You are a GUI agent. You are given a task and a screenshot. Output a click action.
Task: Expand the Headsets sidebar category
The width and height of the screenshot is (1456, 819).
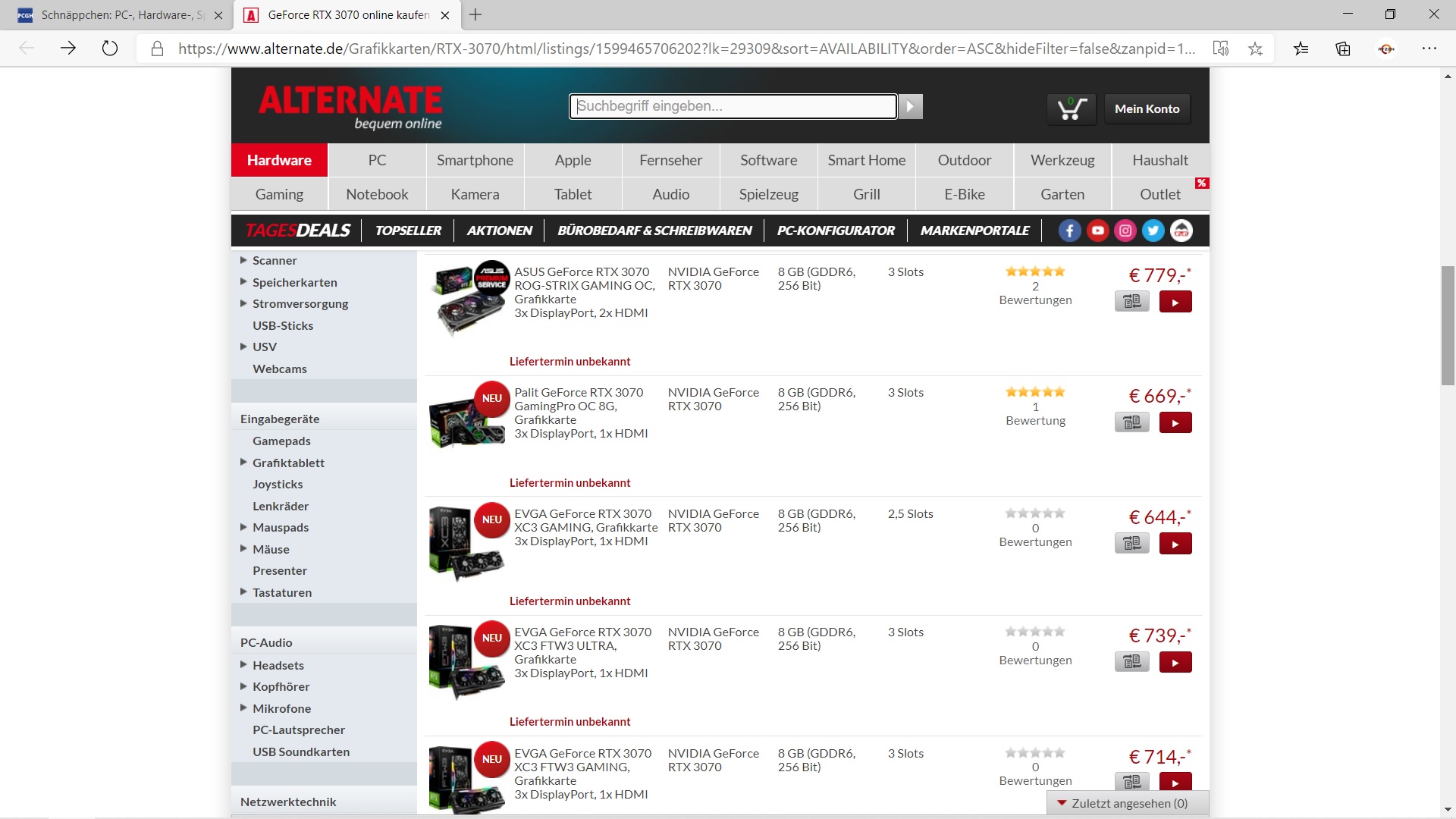(243, 664)
